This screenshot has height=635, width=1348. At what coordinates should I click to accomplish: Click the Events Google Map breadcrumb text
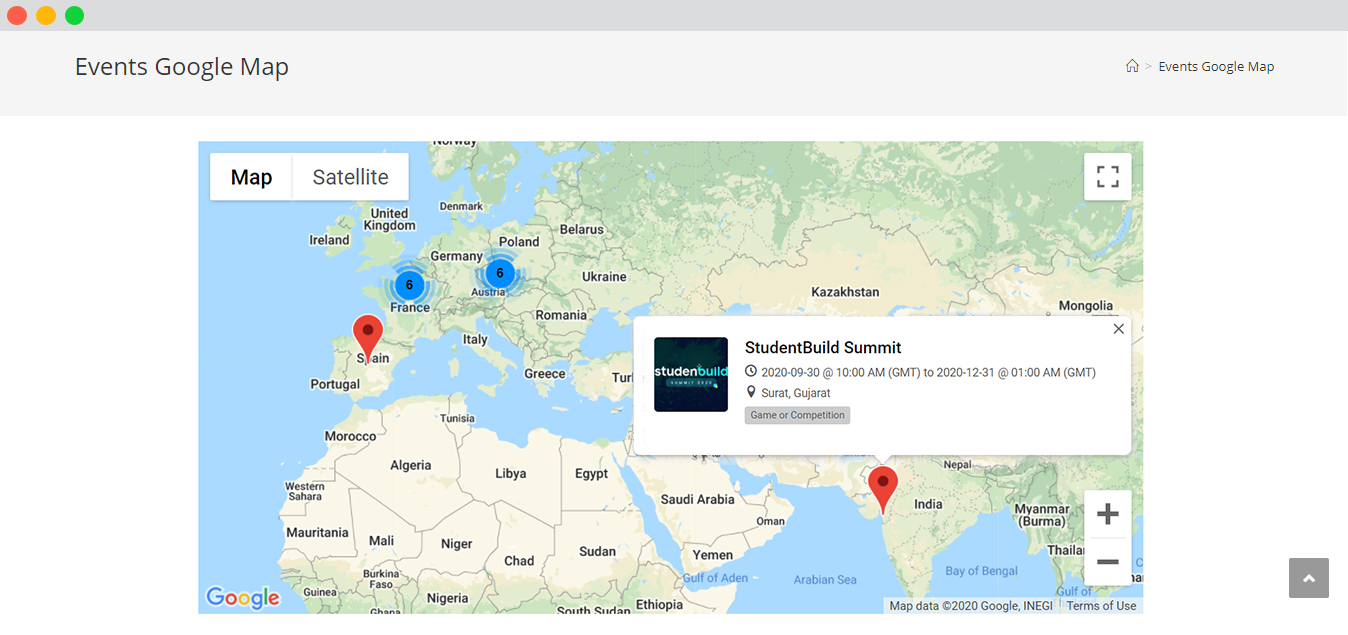(x=1216, y=67)
